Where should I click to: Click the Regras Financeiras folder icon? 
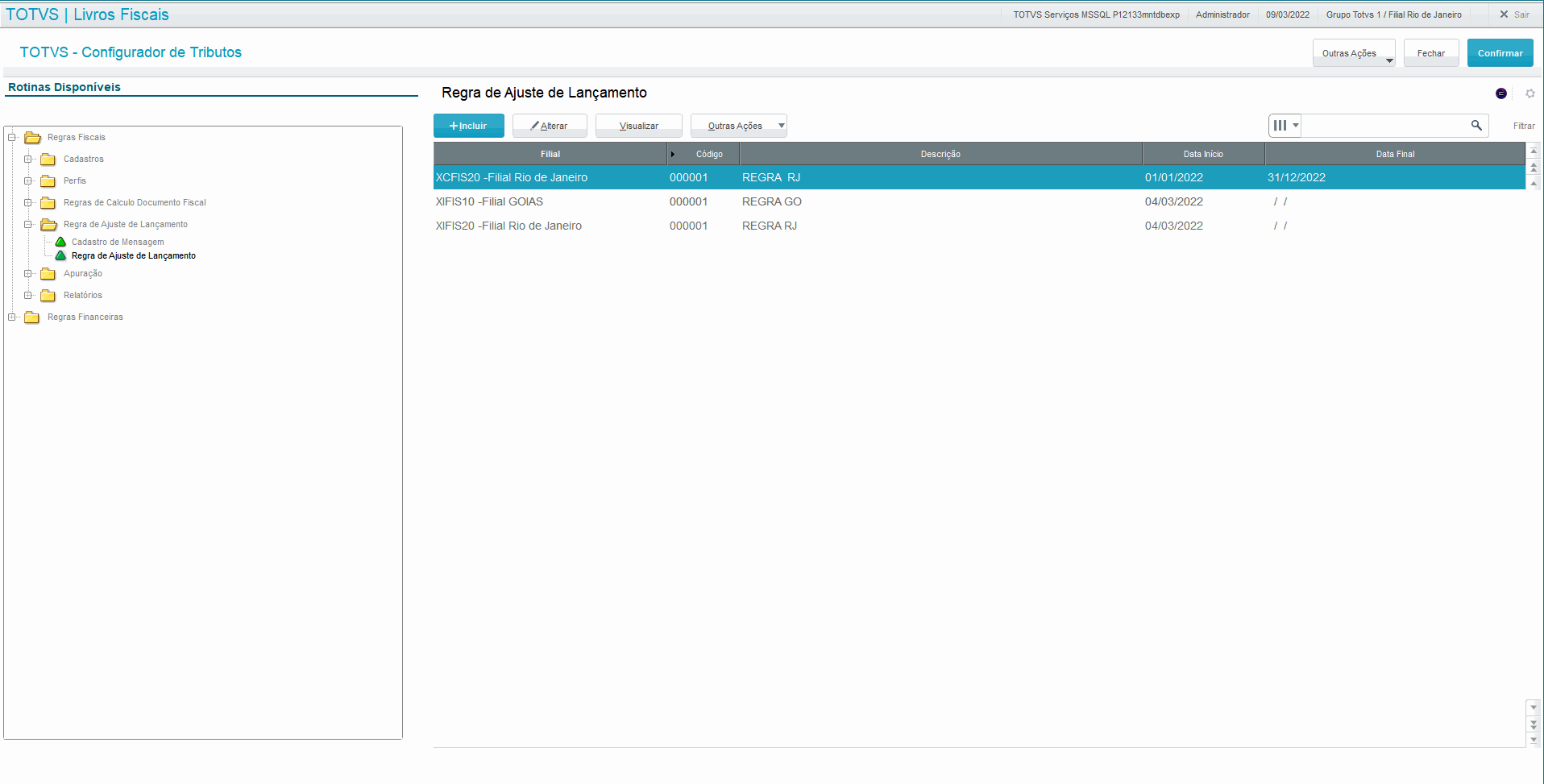pos(32,317)
